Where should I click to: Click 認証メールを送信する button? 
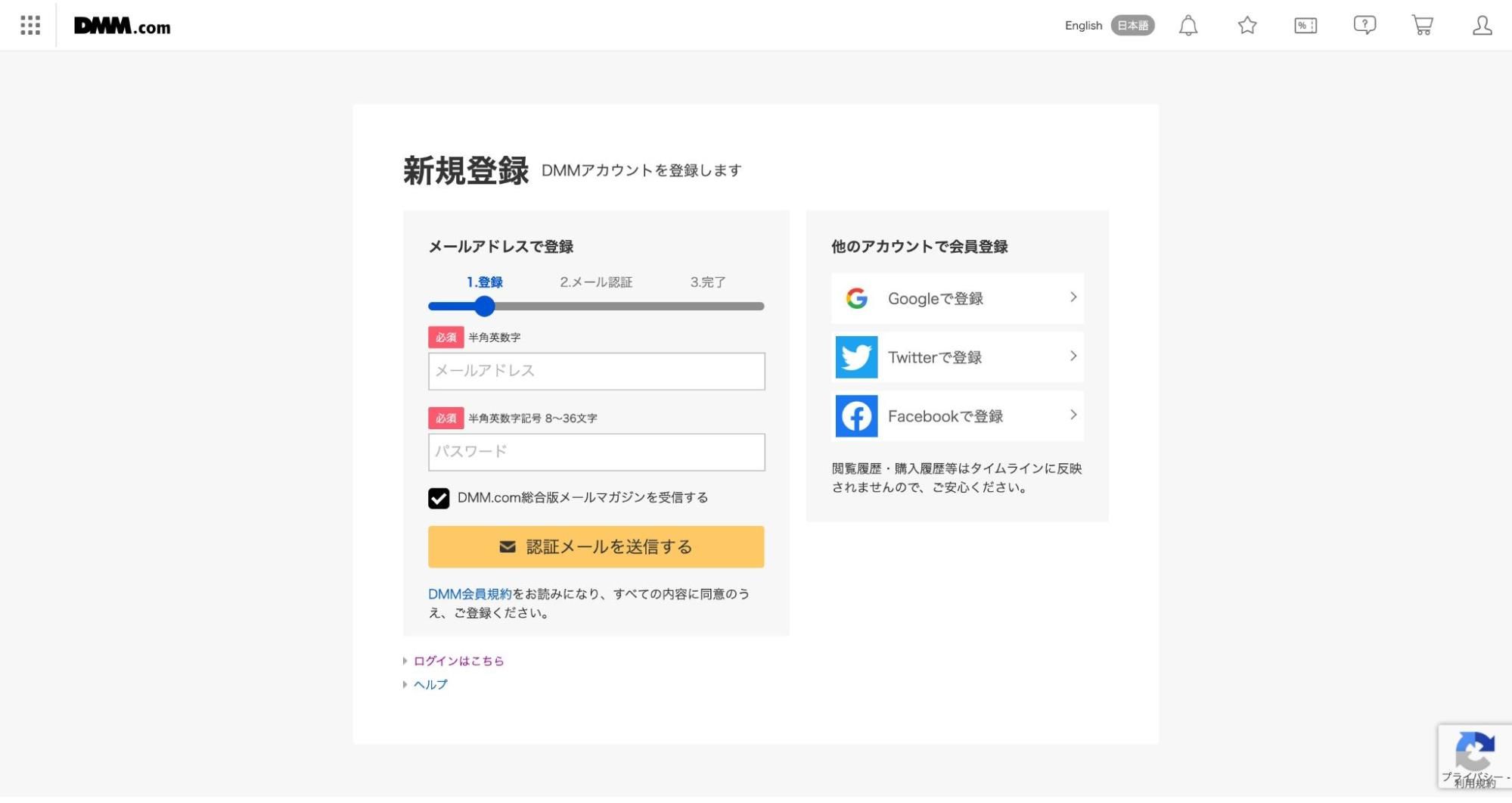coord(596,547)
